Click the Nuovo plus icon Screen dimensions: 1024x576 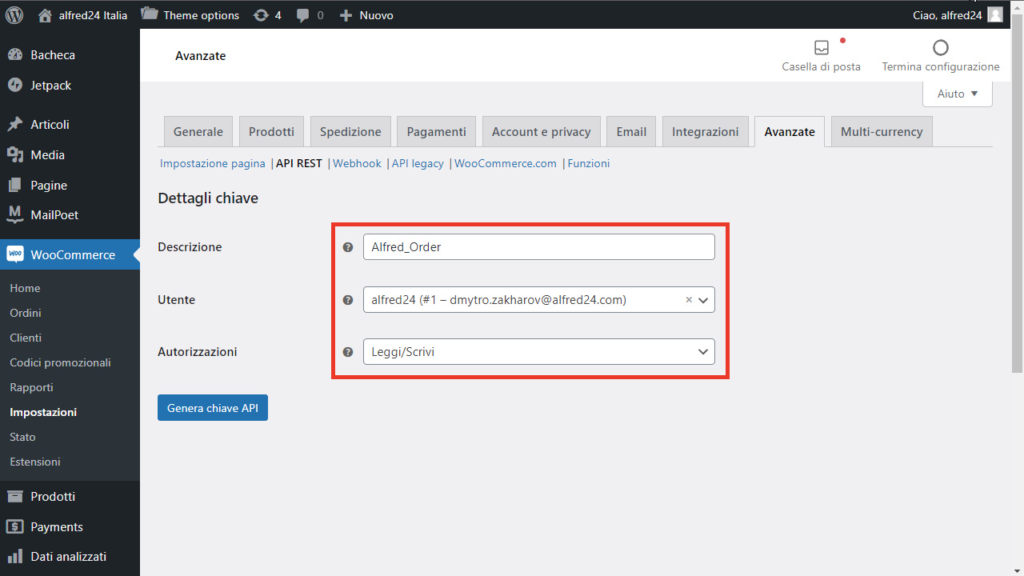[x=345, y=15]
